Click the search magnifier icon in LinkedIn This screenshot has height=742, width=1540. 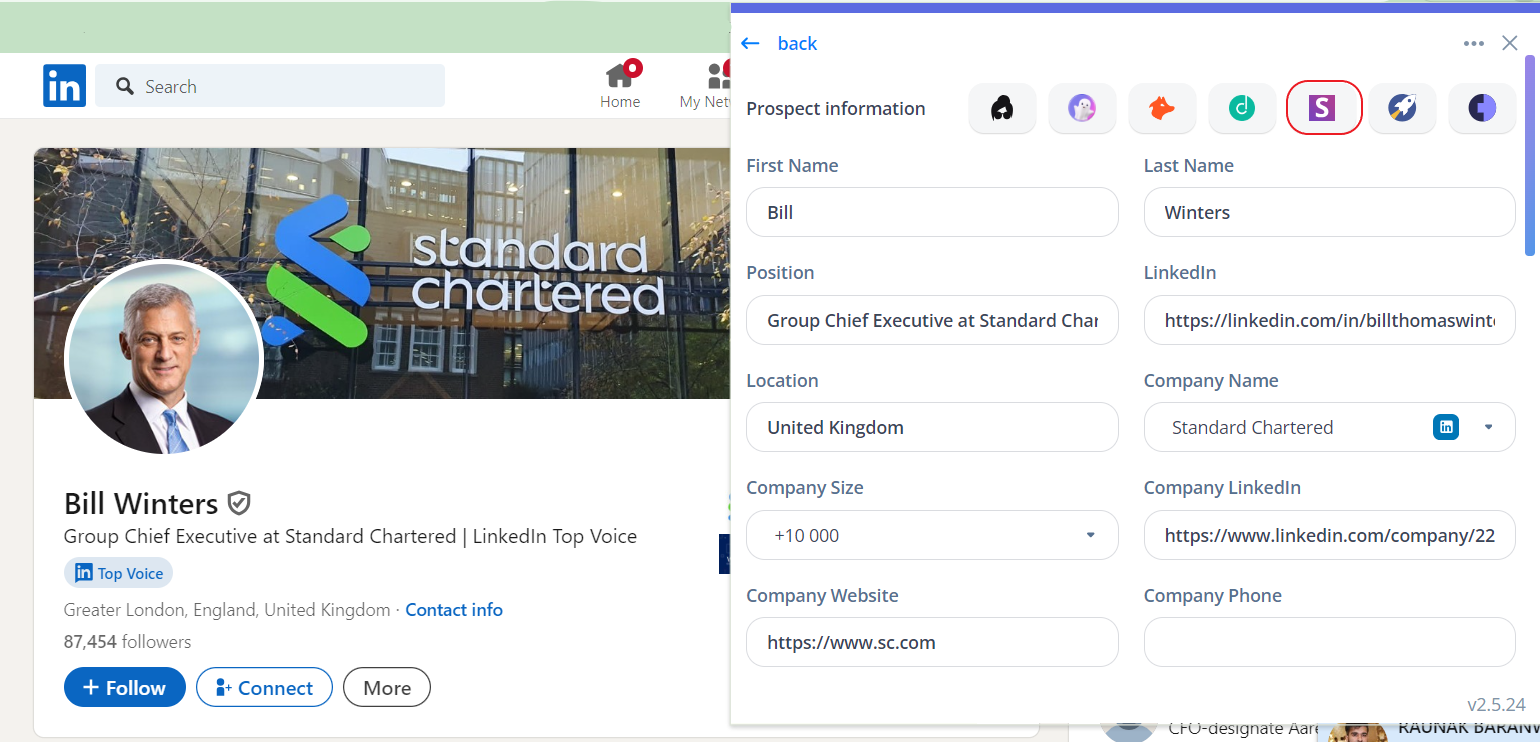(125, 86)
